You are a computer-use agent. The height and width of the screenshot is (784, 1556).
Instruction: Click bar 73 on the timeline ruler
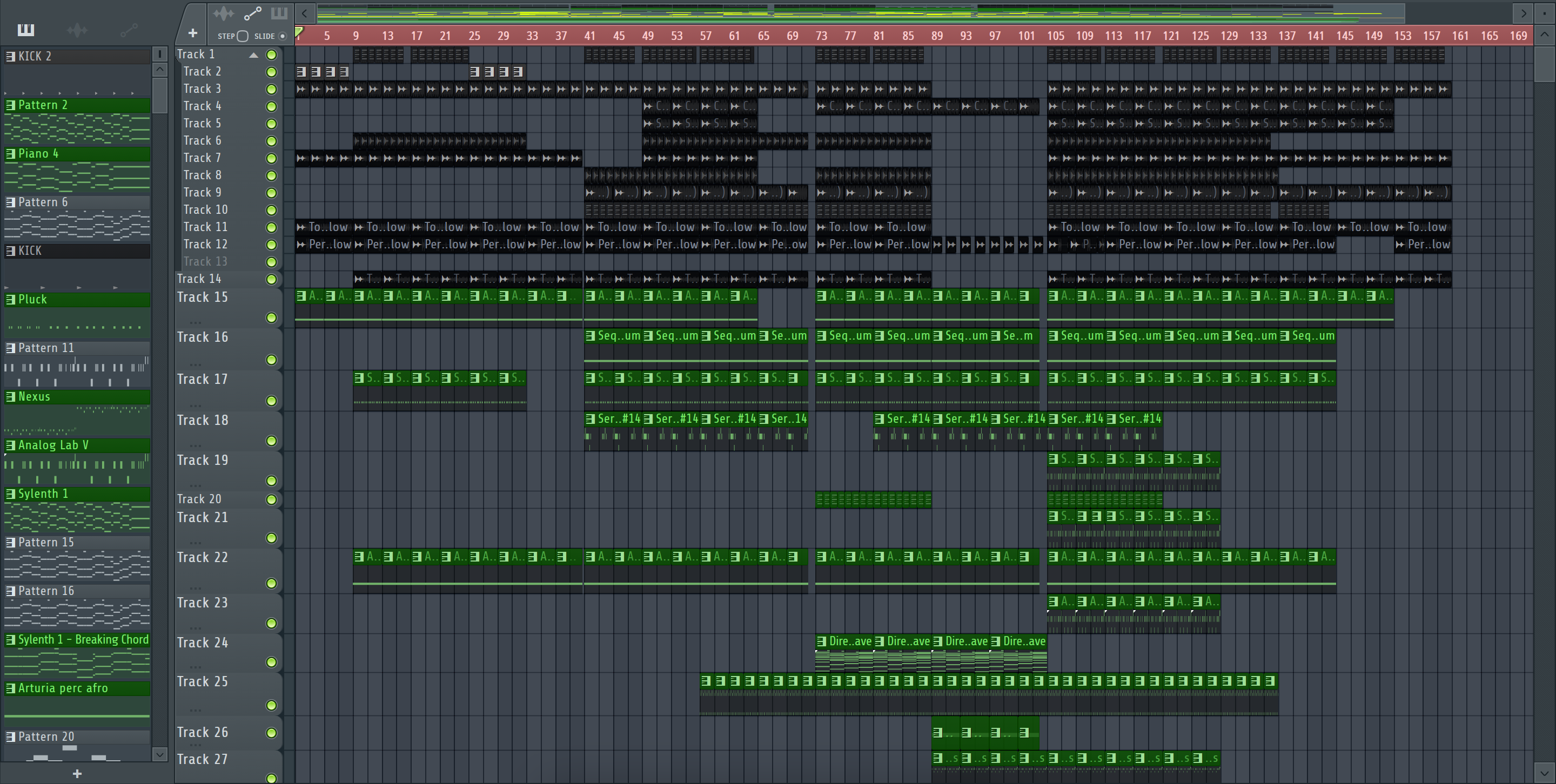[x=821, y=36]
